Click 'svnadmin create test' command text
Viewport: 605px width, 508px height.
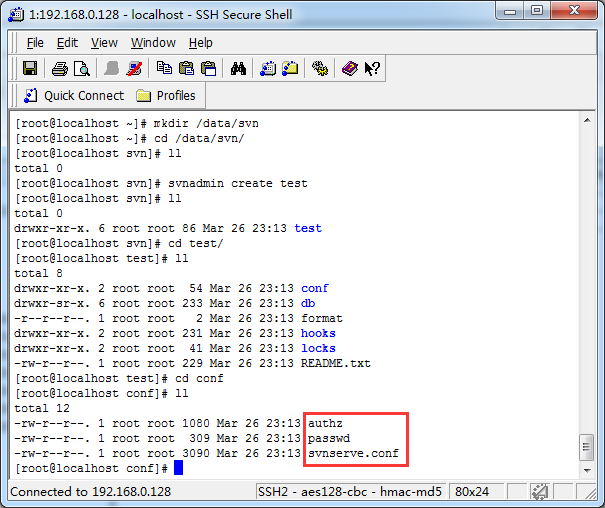coord(238,183)
